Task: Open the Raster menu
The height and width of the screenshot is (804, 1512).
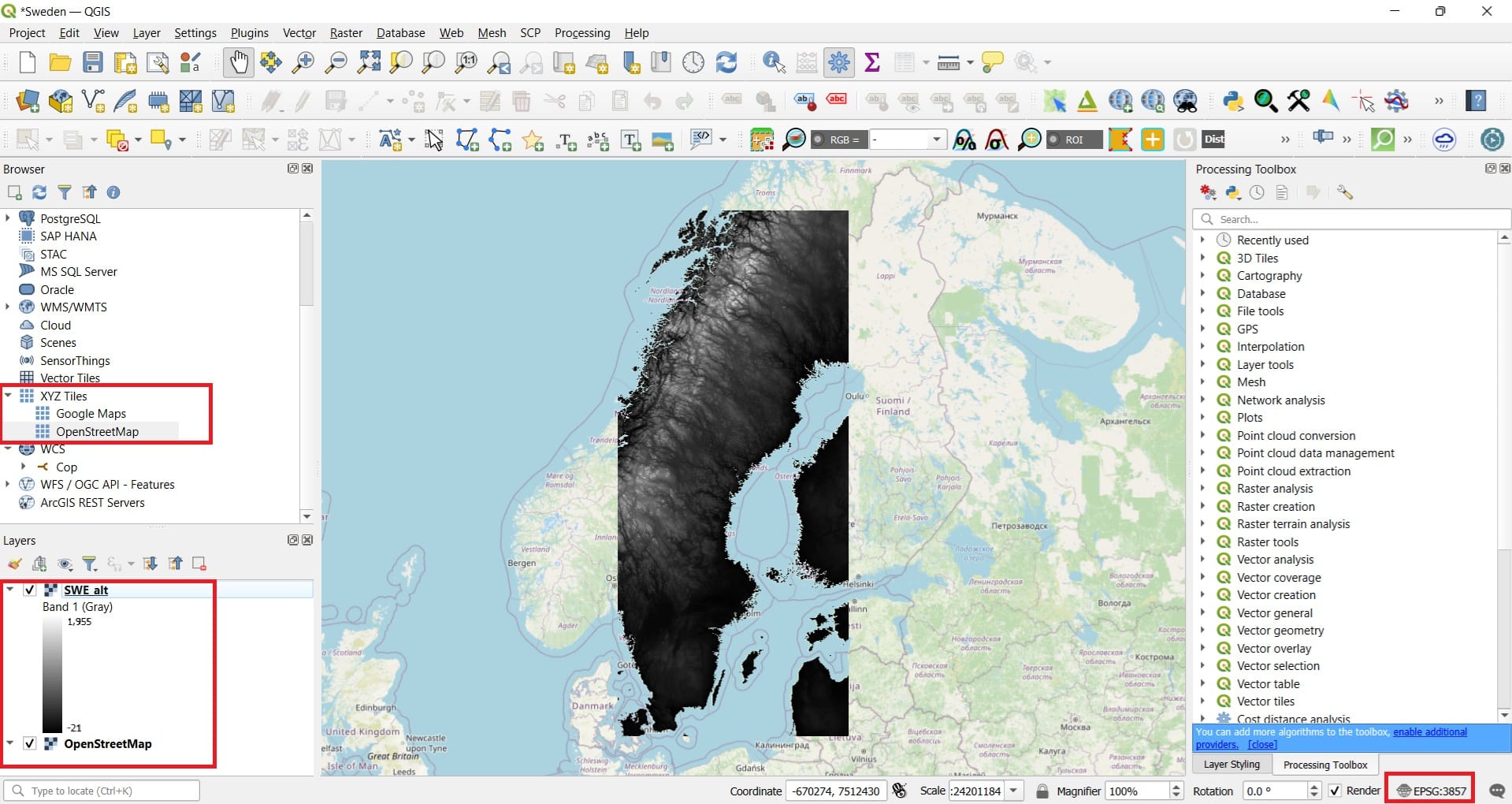Action: click(x=346, y=33)
